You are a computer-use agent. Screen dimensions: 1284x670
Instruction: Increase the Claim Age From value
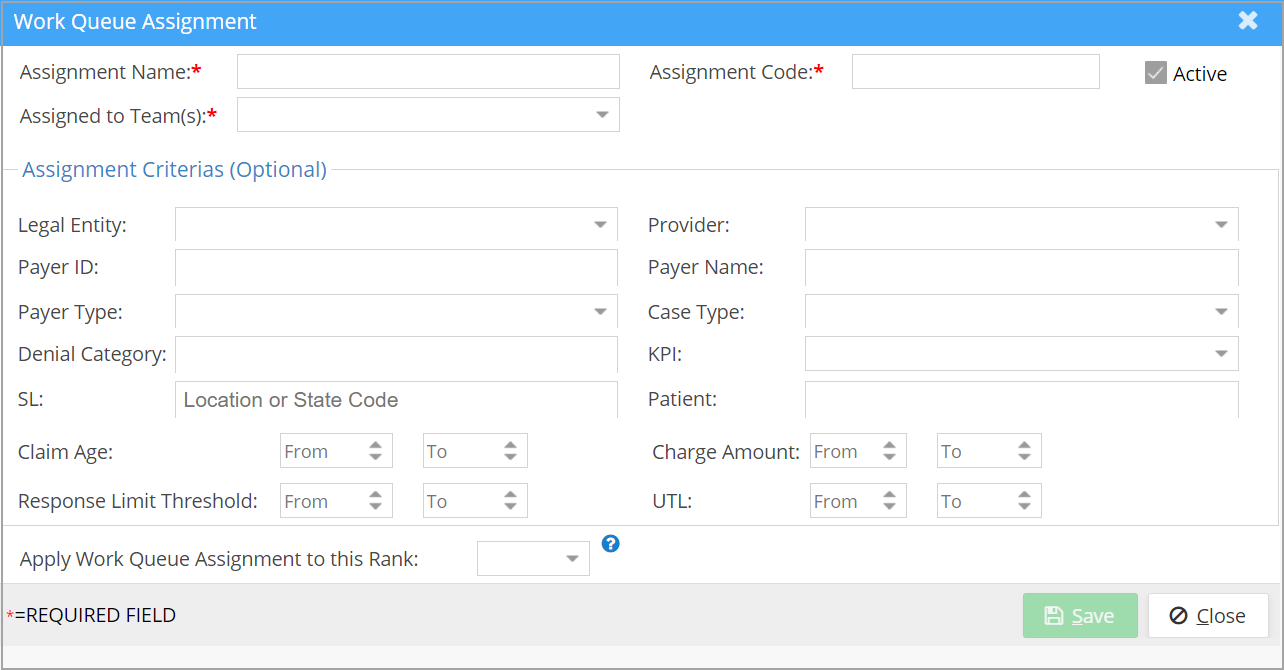(x=376, y=445)
